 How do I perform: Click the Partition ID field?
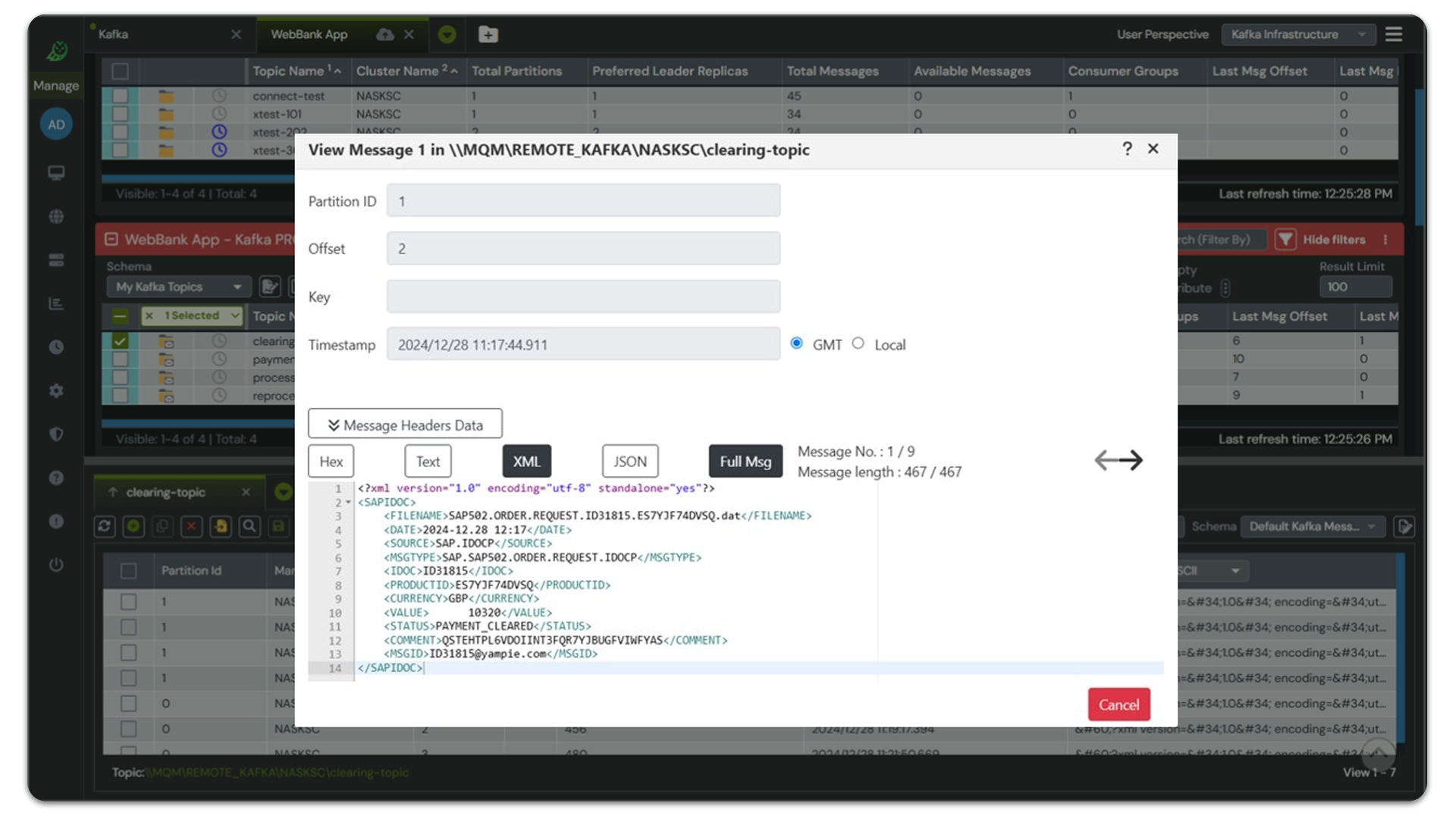[583, 201]
